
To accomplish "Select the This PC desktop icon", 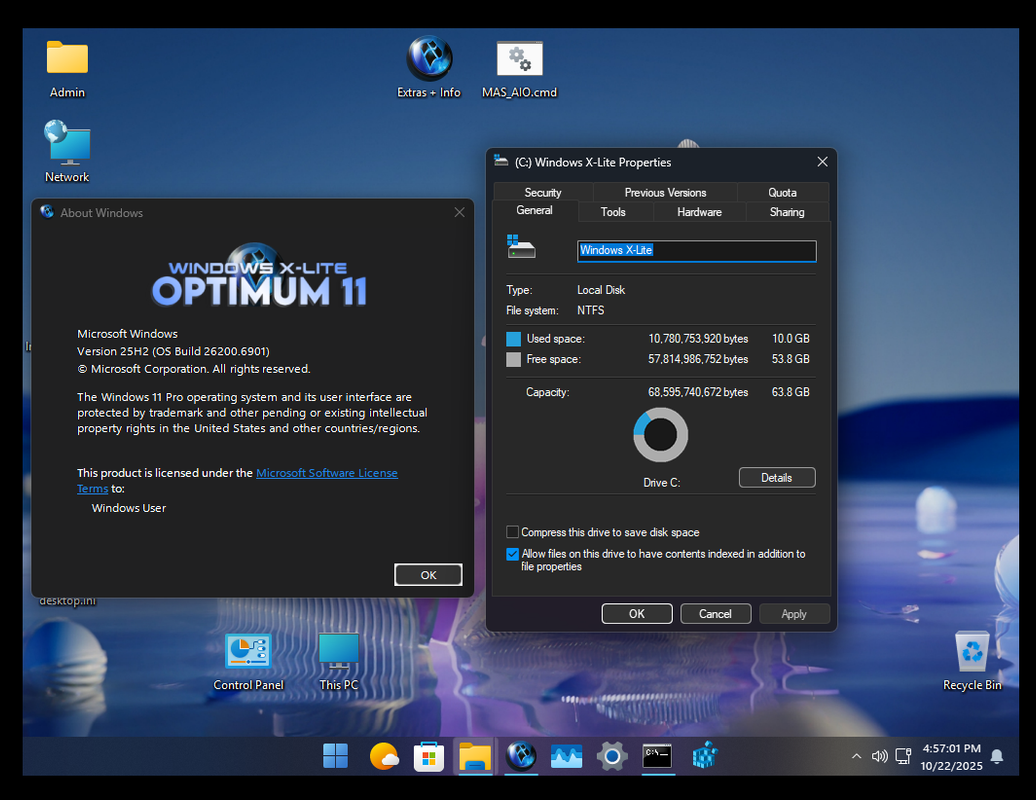I will click(x=338, y=662).
